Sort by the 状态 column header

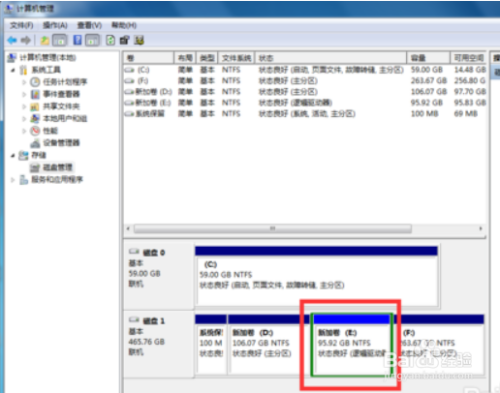click(x=331, y=58)
